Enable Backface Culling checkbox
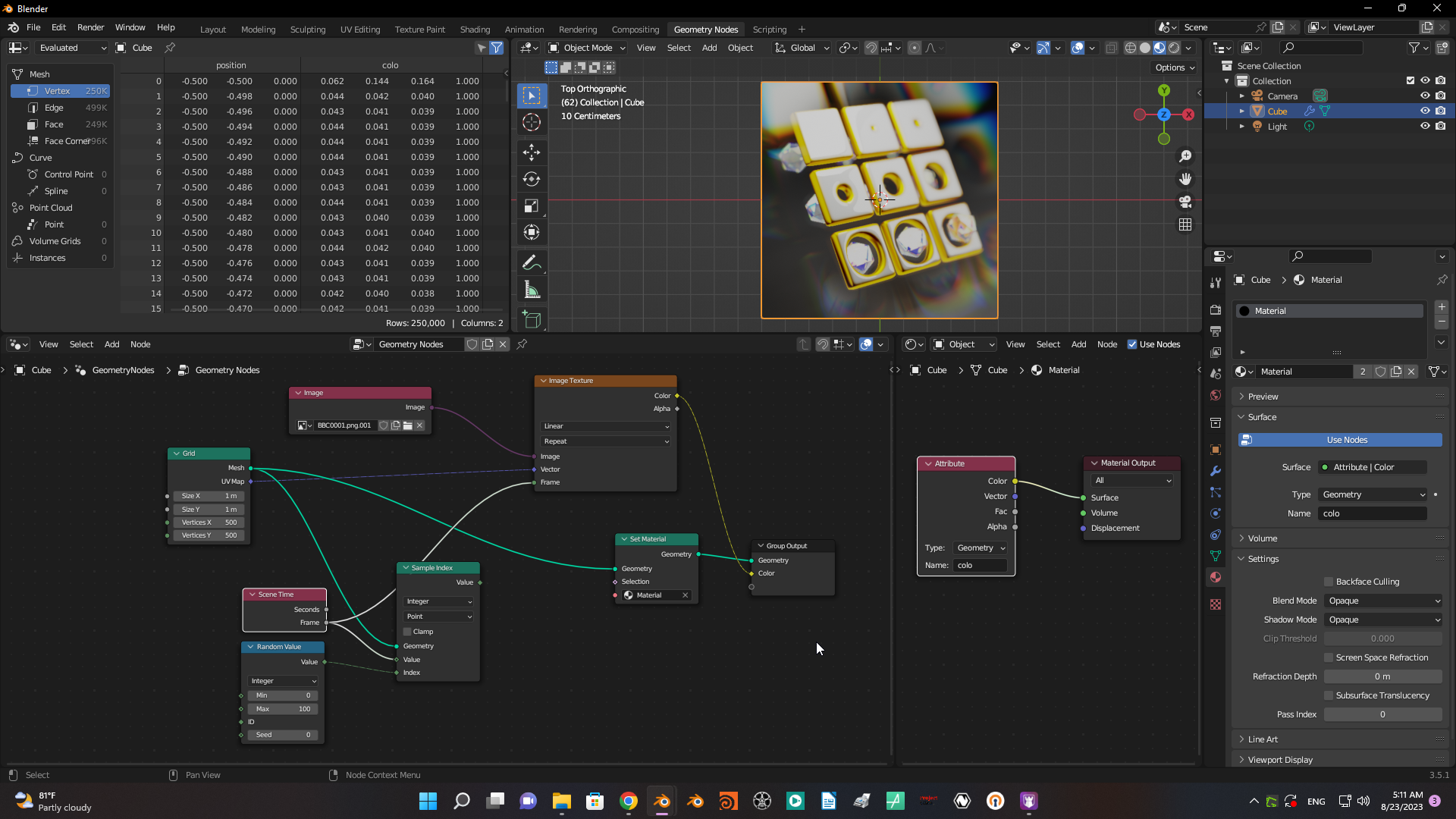The width and height of the screenshot is (1456, 819). (1329, 582)
